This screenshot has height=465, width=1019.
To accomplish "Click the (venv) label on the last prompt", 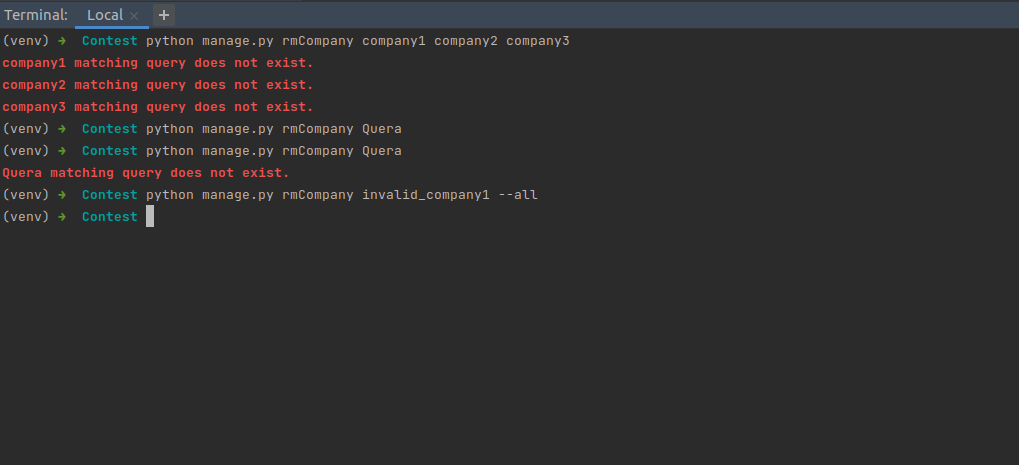I will pos(26,217).
